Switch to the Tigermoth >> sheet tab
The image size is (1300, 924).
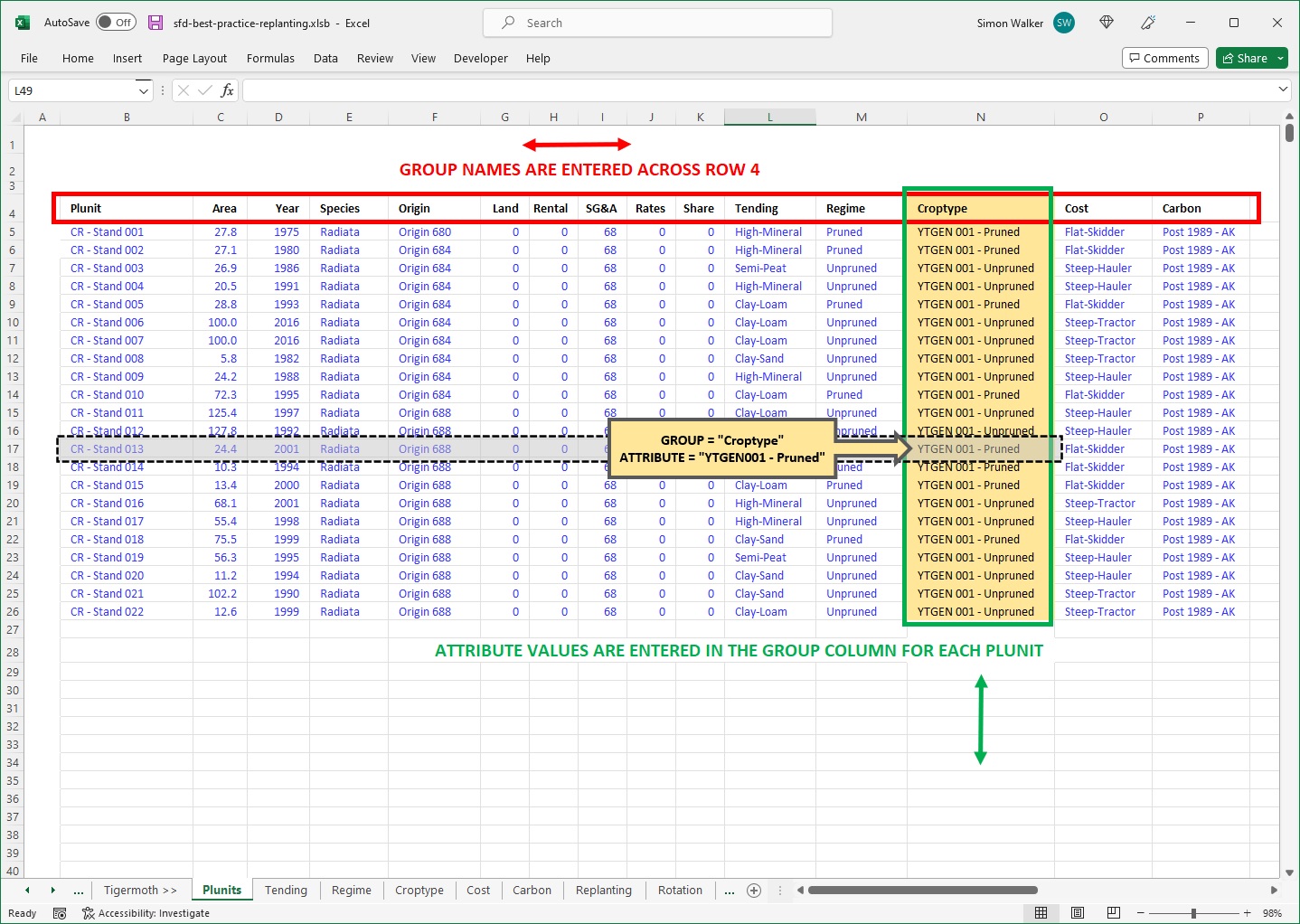pos(140,891)
